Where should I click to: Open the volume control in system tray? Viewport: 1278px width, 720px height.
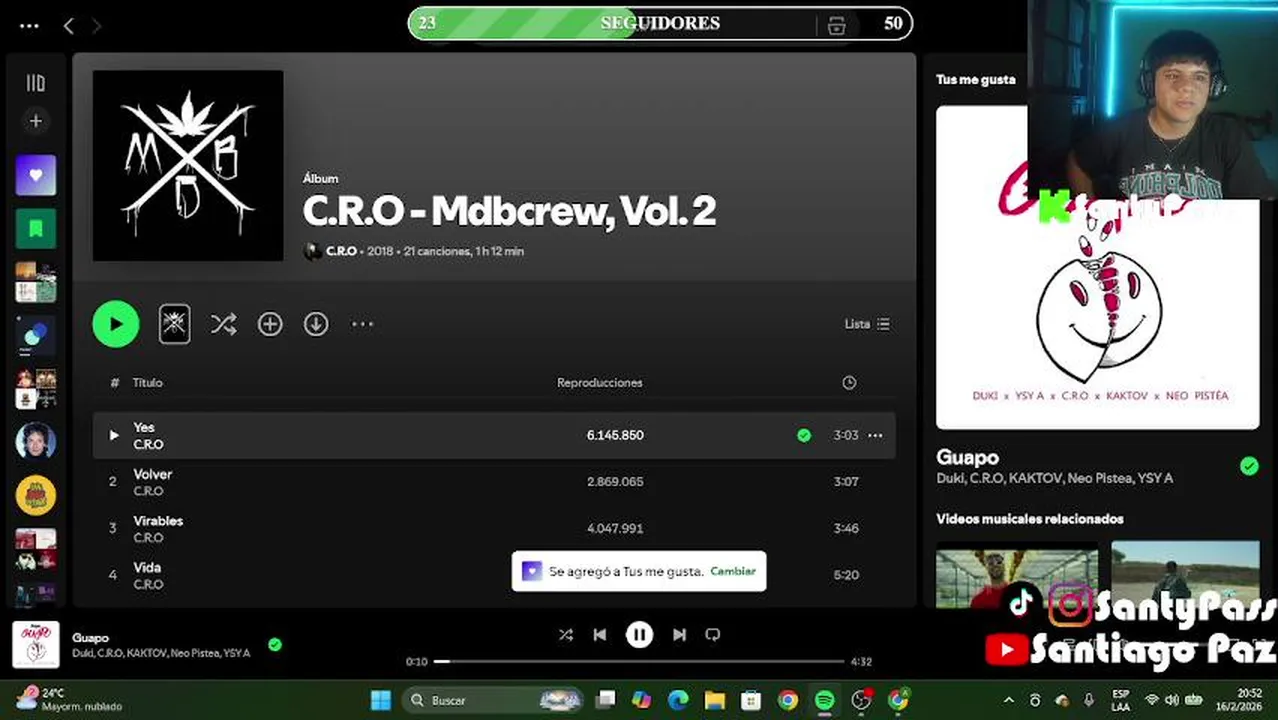pos(1171,700)
